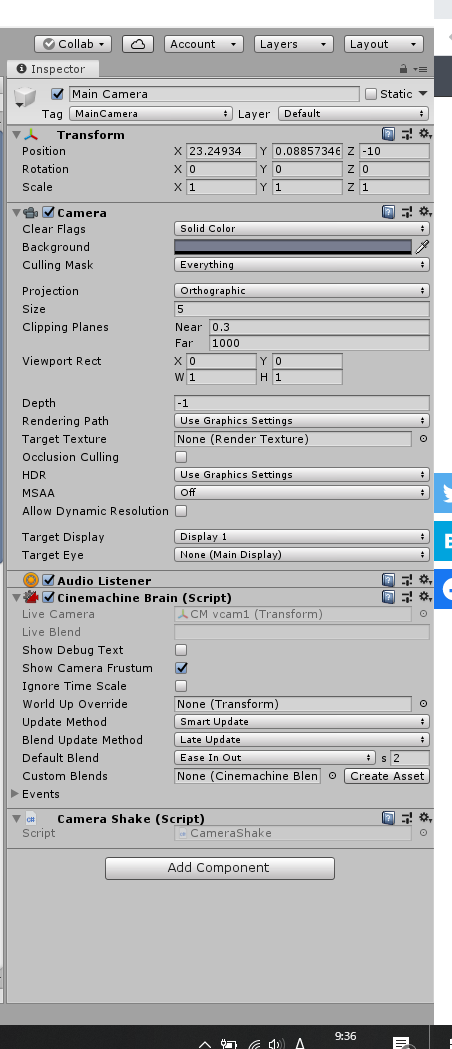452x1049 pixels.
Task: Click the Create Asset button
Action: [387, 776]
